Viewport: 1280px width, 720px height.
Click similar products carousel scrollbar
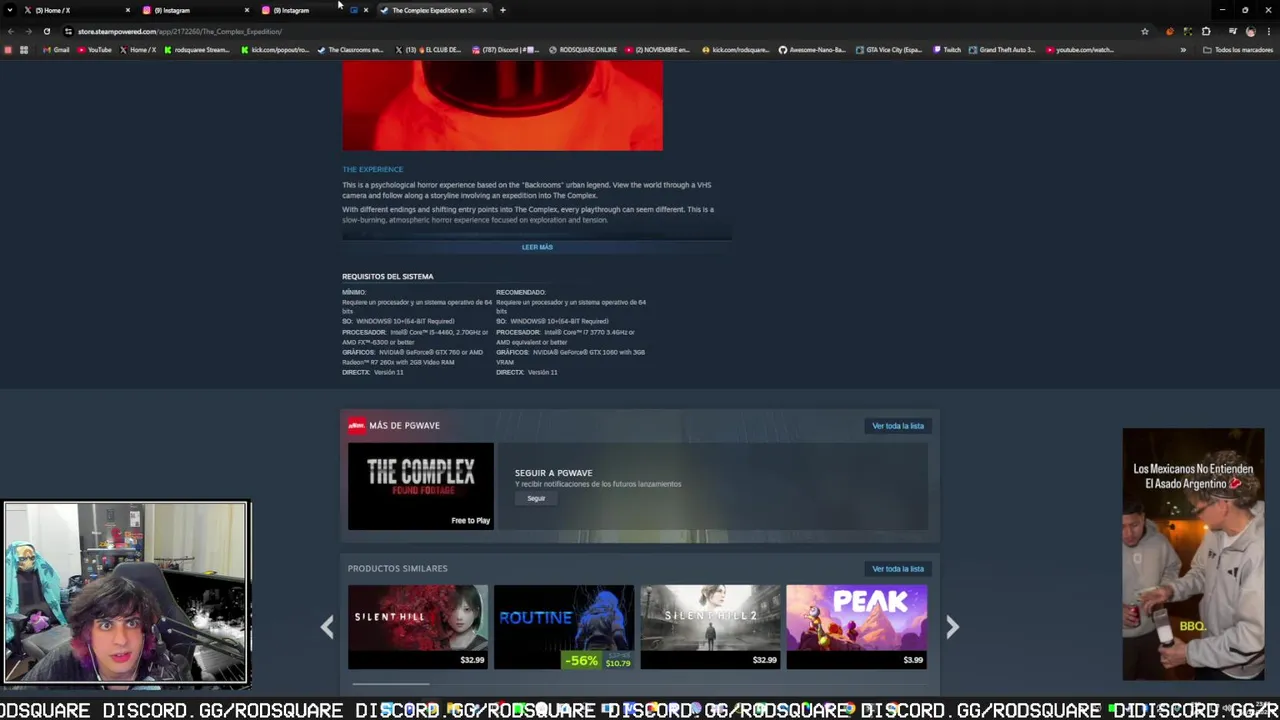[391, 685]
